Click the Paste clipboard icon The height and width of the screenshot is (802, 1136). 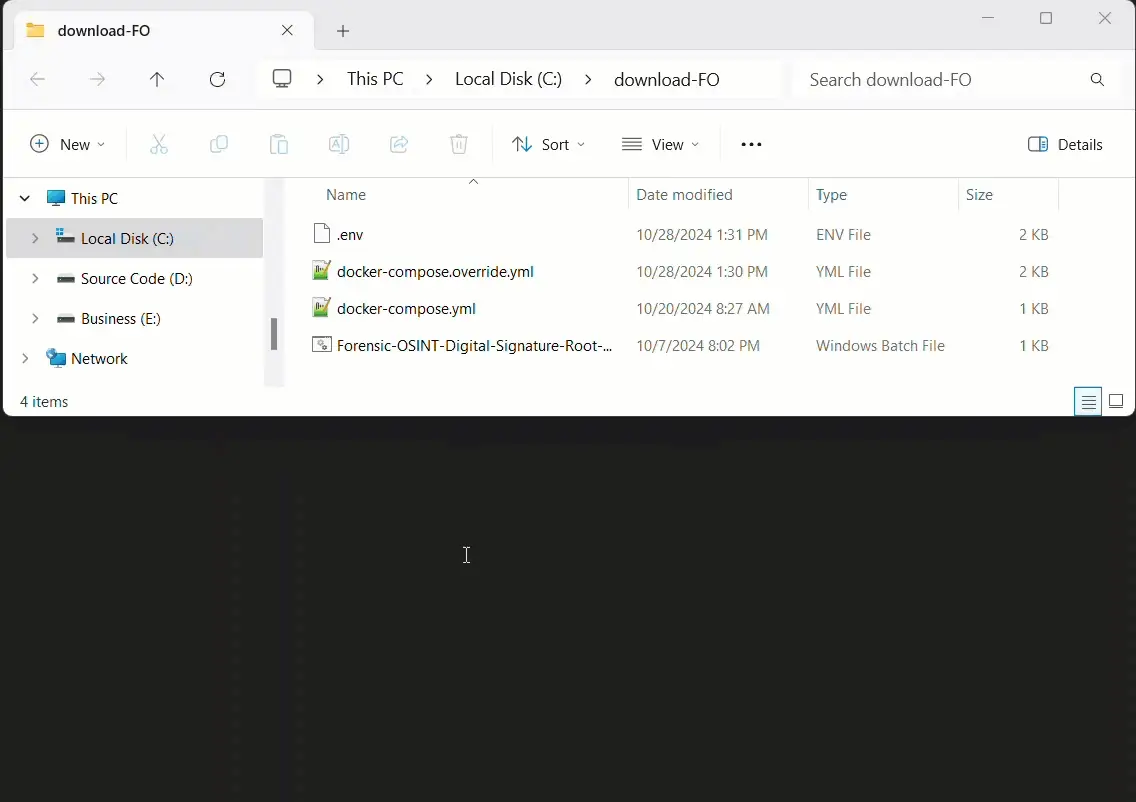[279, 144]
